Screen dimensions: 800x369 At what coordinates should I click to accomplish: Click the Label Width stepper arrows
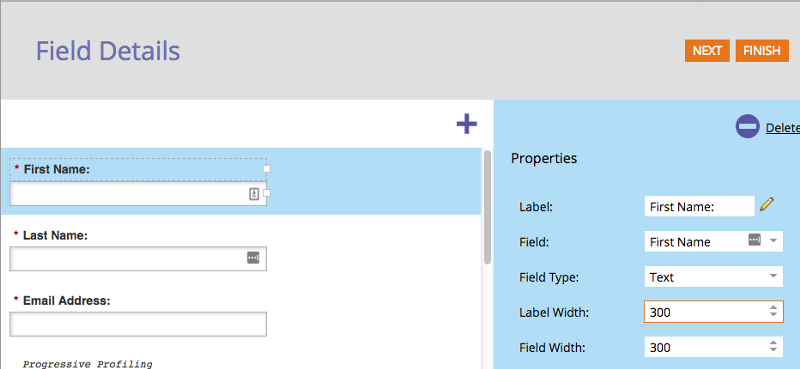773,311
